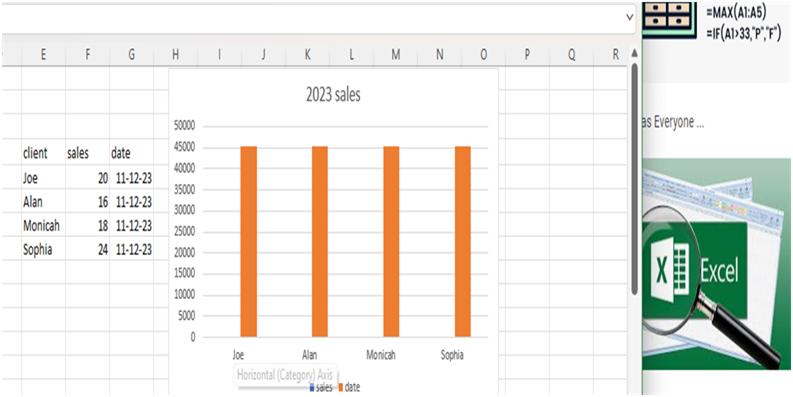Select column K header
This screenshot has height=397, width=793.
[x=307, y=55]
